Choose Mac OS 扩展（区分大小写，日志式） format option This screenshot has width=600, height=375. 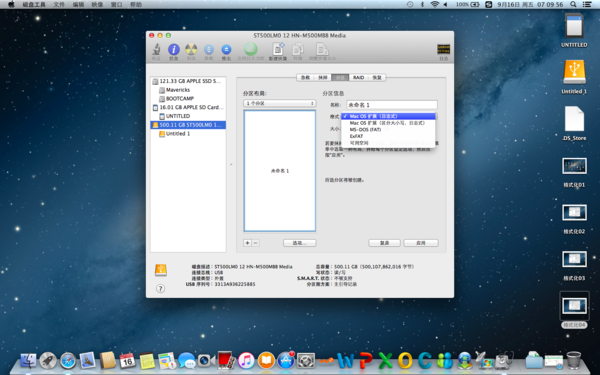(388, 123)
